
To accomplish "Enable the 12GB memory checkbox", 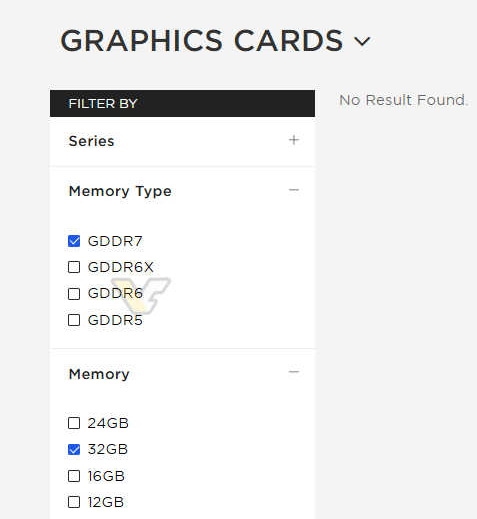I will pos(74,502).
